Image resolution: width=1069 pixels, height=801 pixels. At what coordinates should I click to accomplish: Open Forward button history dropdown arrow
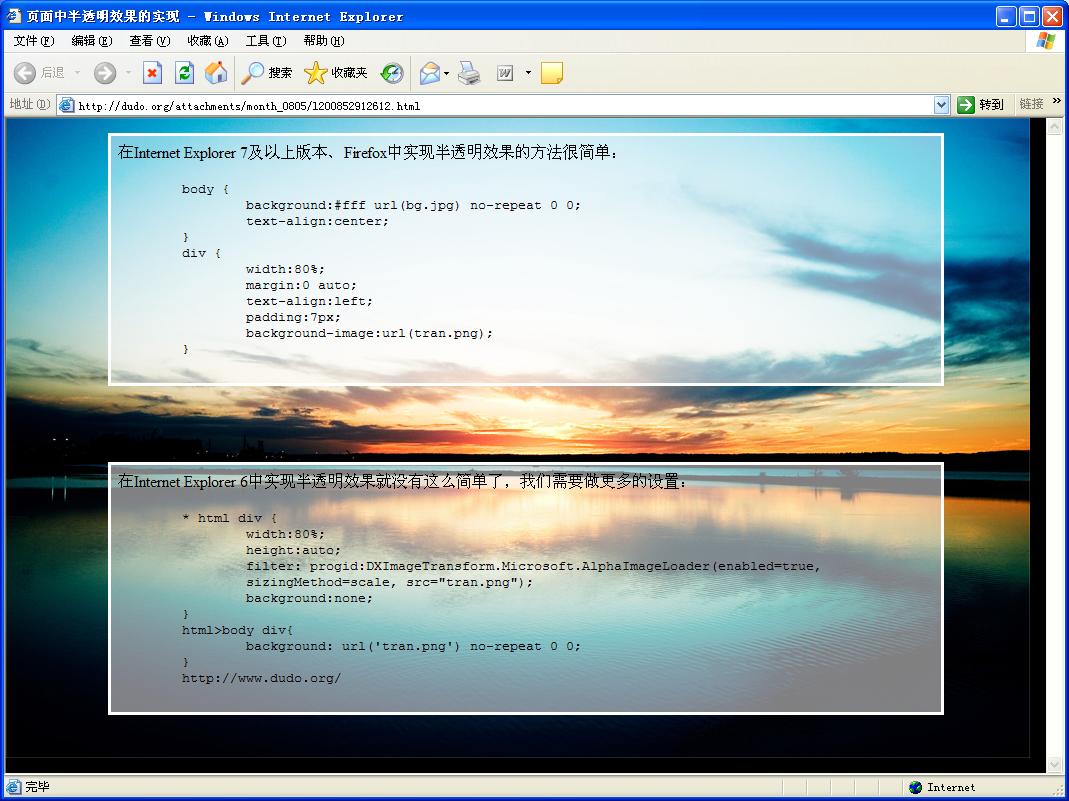(x=128, y=73)
